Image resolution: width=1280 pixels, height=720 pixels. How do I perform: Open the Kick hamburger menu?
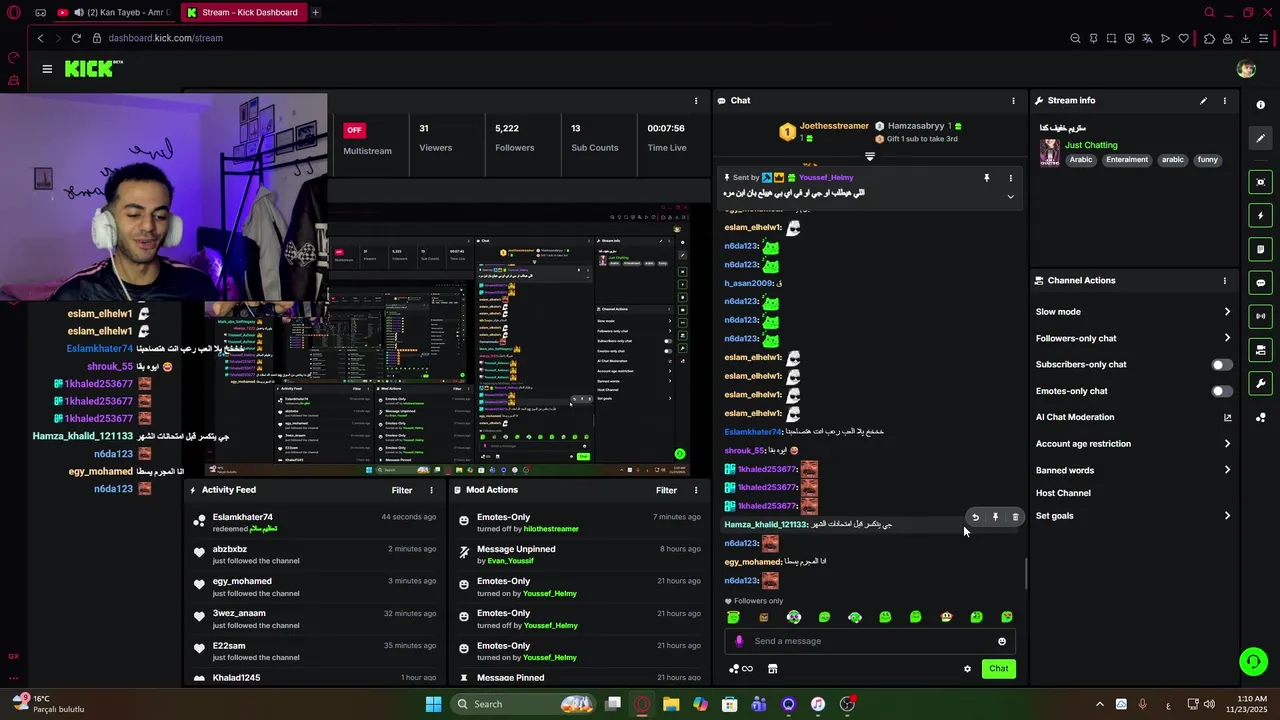click(x=47, y=69)
